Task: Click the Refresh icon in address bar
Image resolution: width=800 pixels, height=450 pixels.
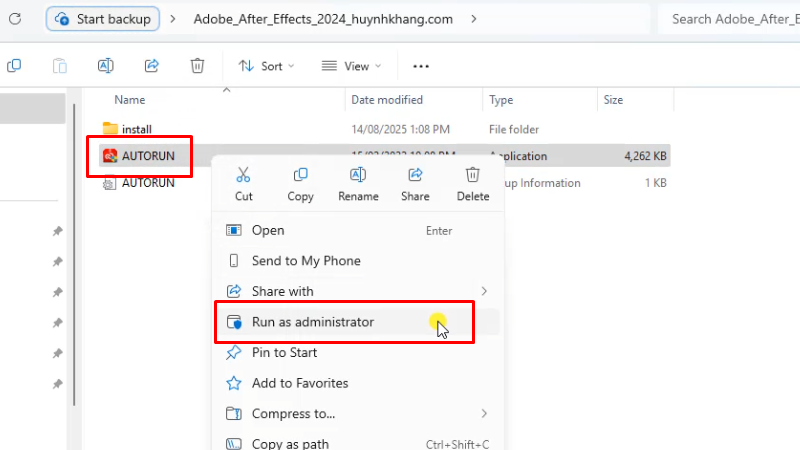Action: point(15,19)
